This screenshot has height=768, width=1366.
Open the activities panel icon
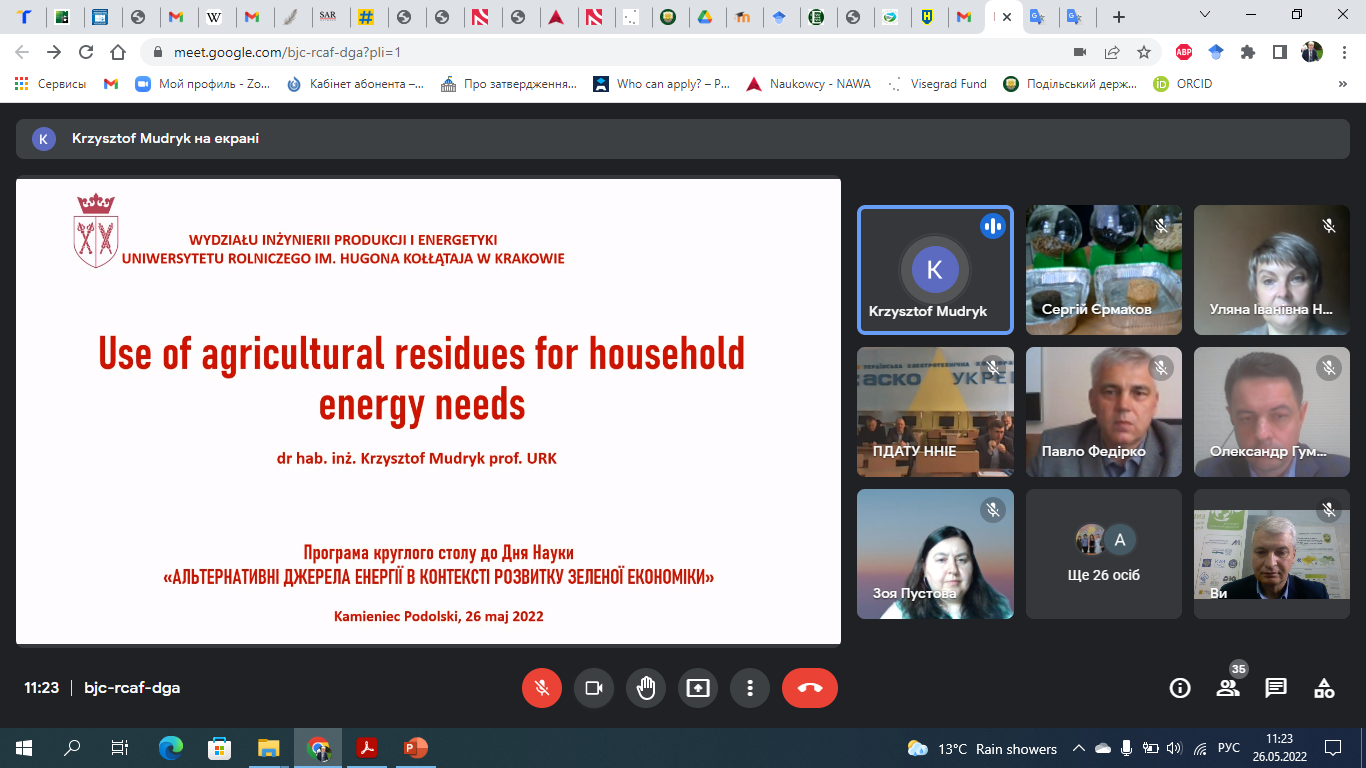(x=1324, y=688)
